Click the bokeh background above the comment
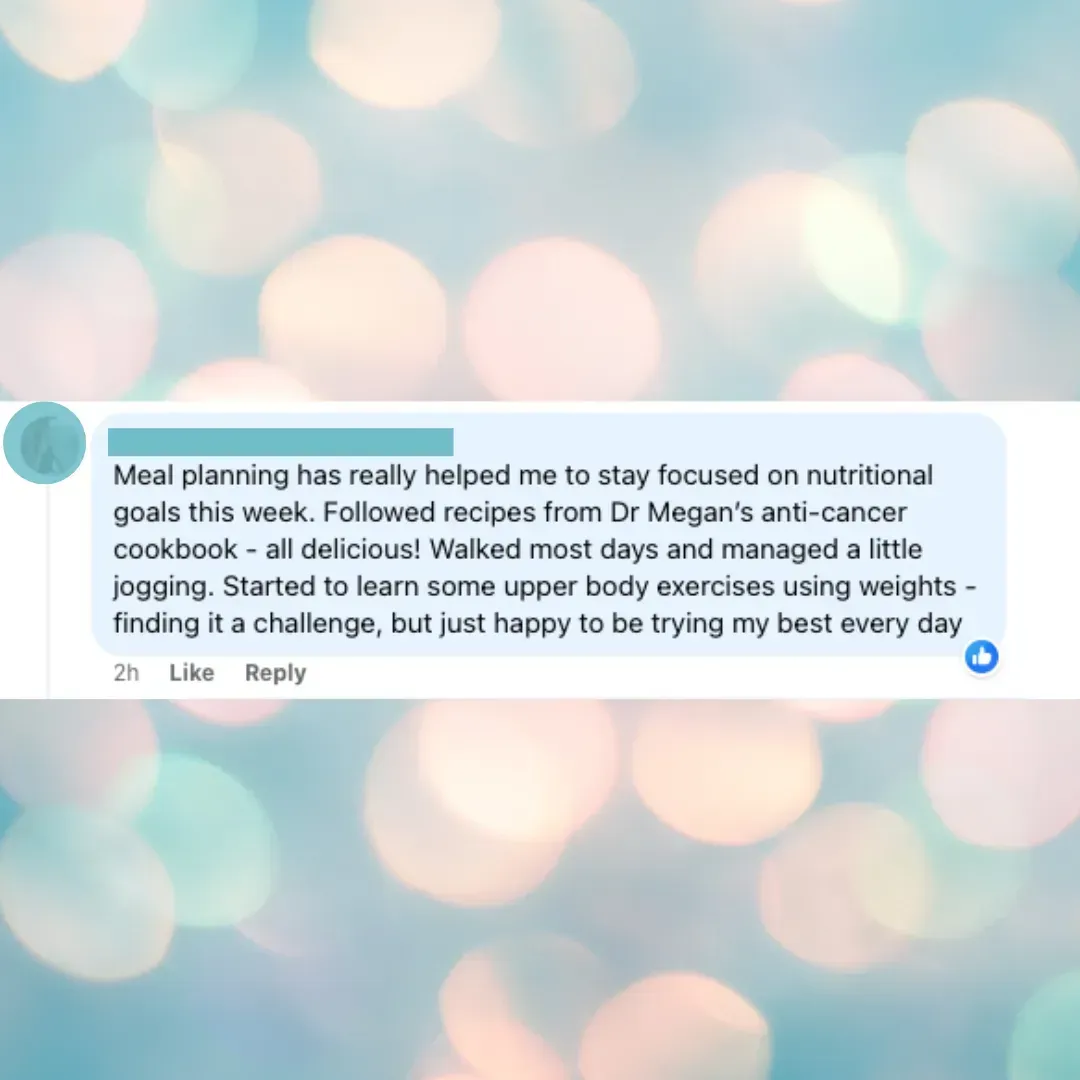 click(x=540, y=200)
